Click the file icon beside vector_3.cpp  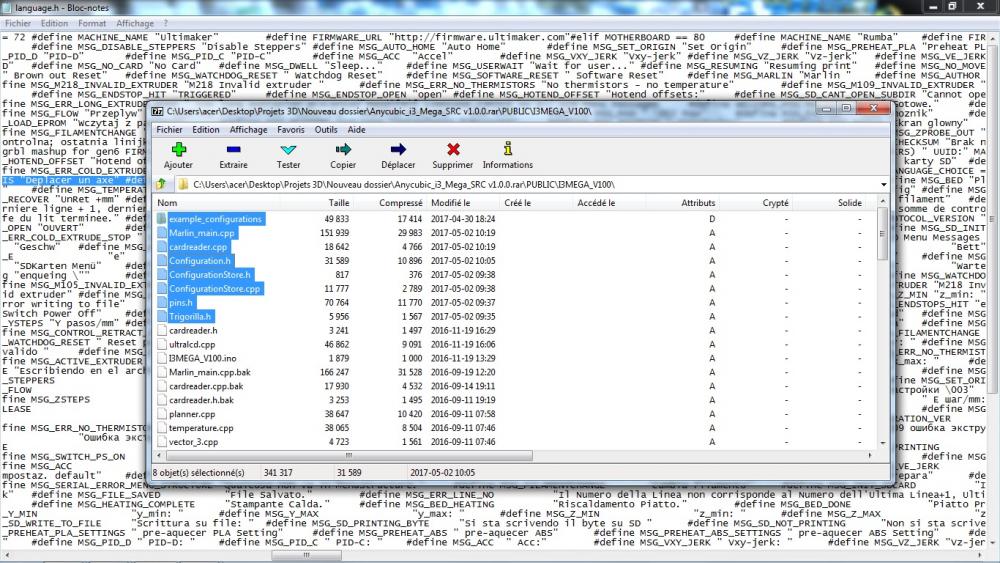[162, 441]
